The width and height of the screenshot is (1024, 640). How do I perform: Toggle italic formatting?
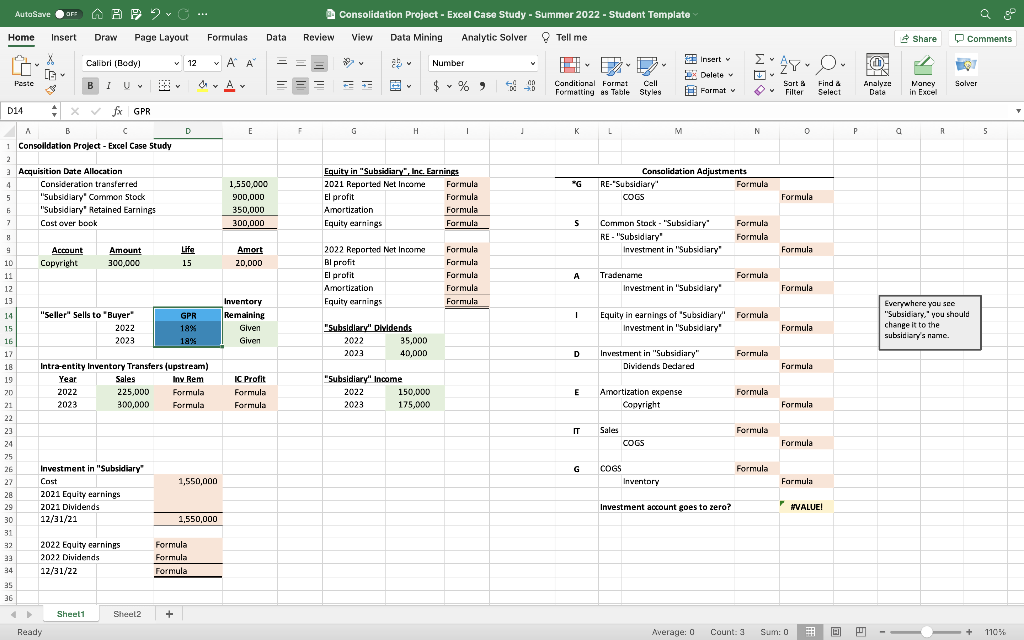(x=109, y=85)
